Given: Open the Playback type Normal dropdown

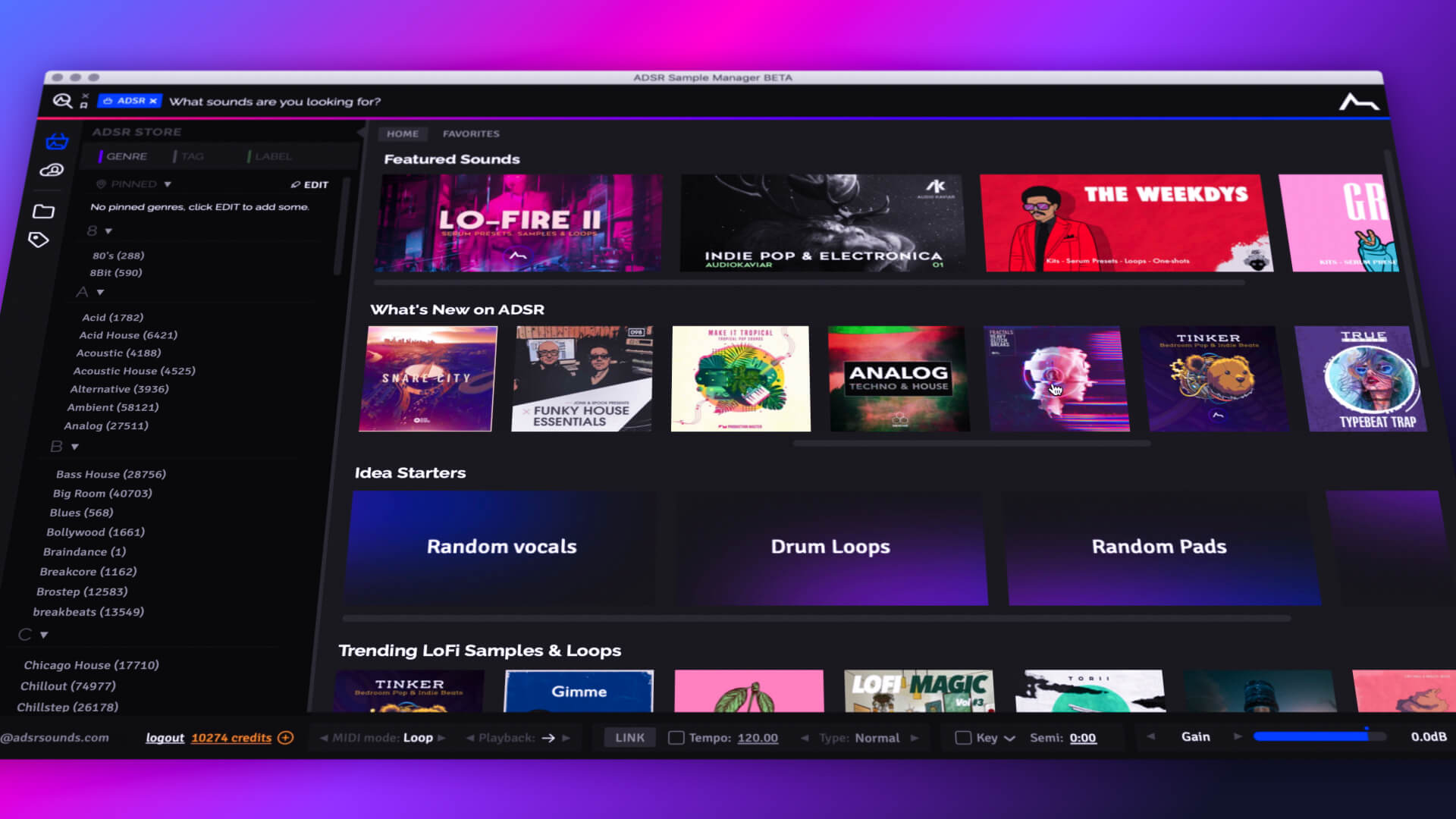Looking at the screenshot, I should pyautogui.click(x=877, y=737).
